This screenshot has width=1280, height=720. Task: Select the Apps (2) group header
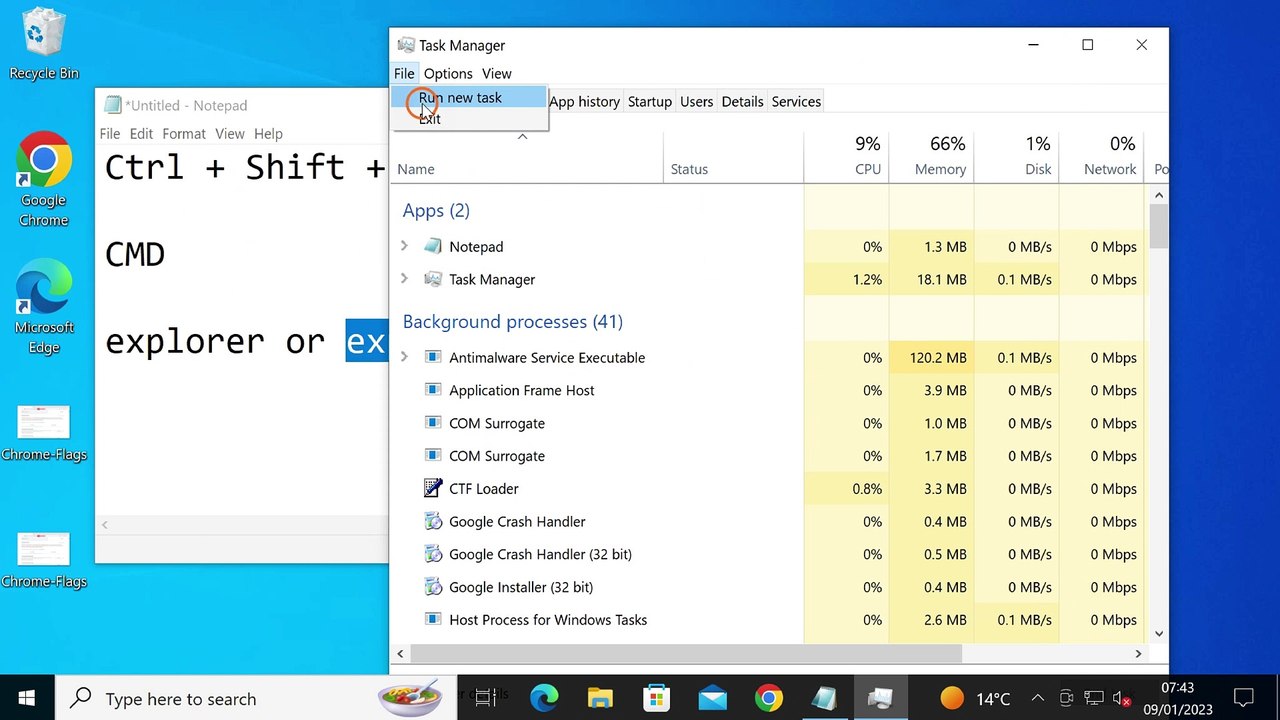[x=435, y=210]
